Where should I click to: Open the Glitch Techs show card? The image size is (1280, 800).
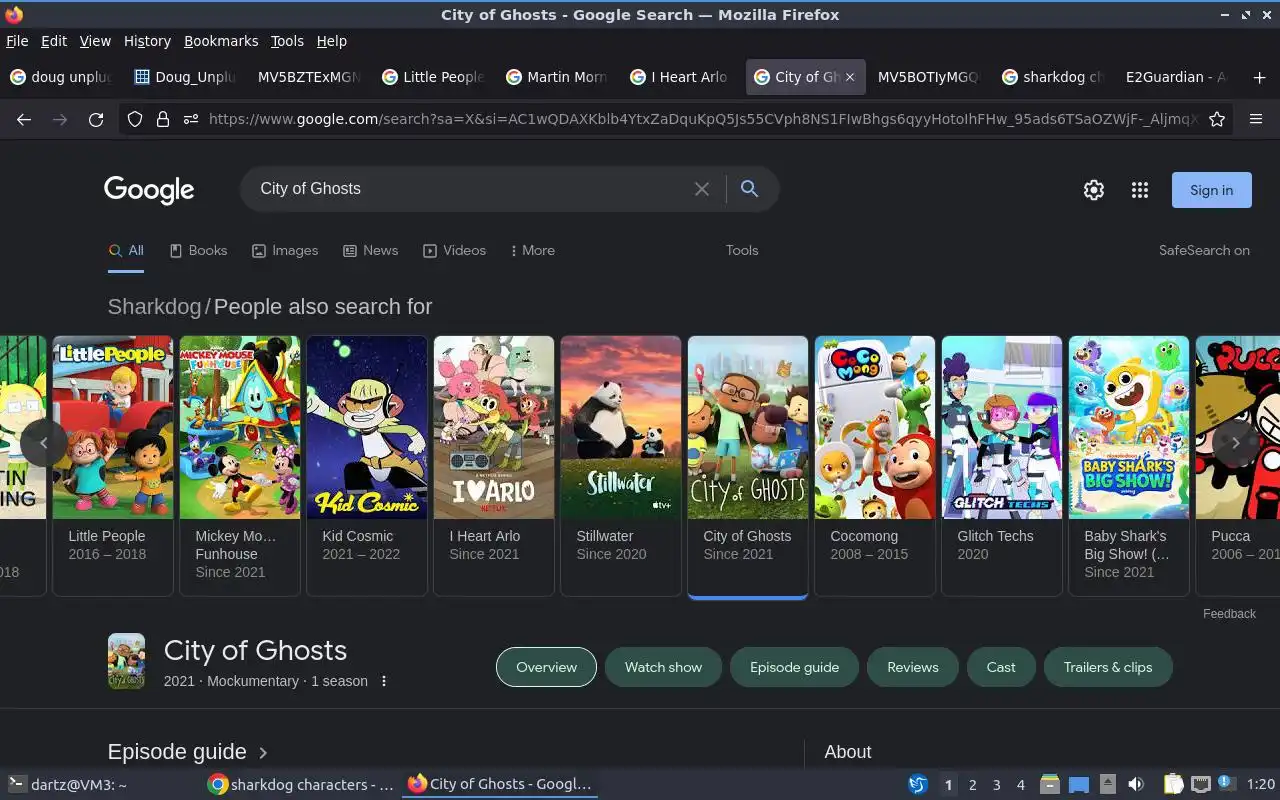click(x=1002, y=466)
